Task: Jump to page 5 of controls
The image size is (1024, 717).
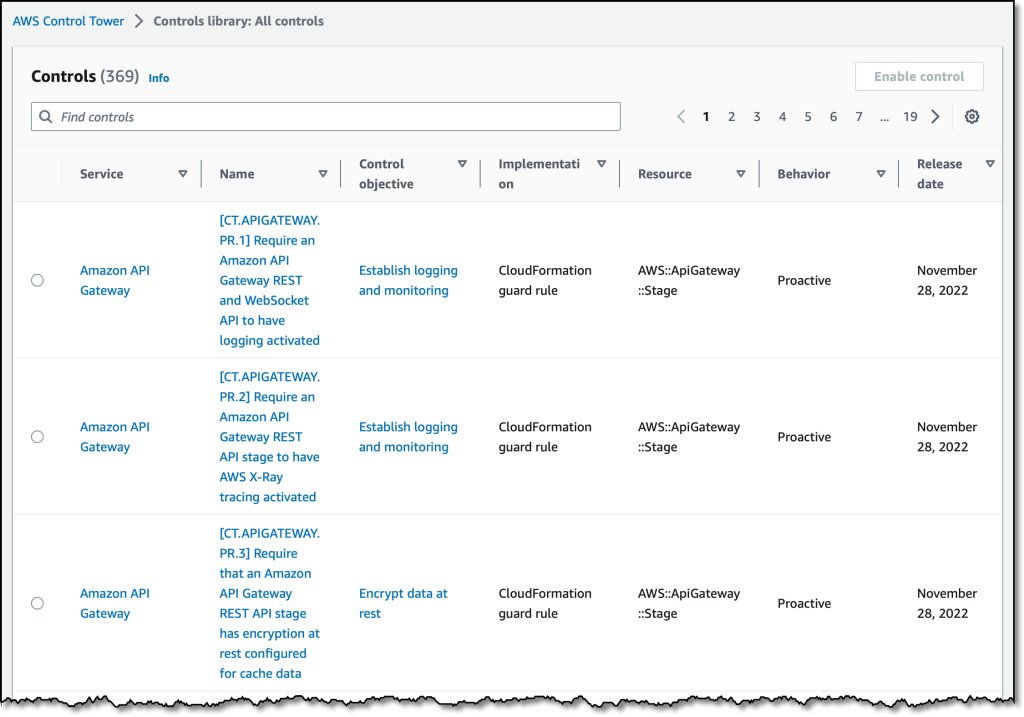Action: coord(808,117)
